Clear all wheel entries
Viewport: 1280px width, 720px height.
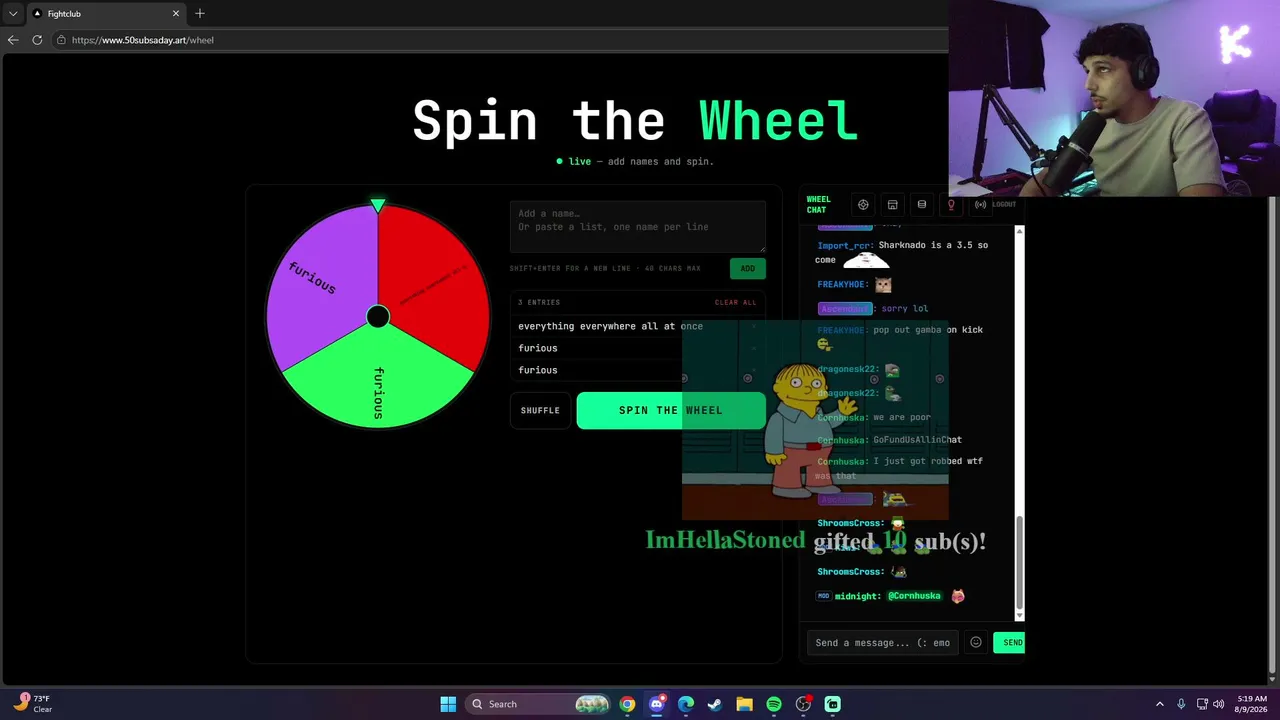736,302
